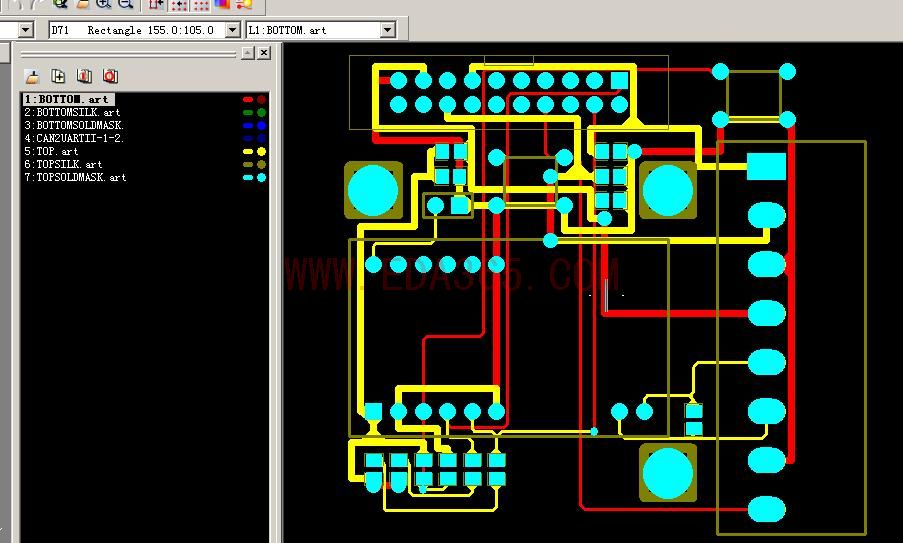Screen dimensions: 903x543
Task: Click the cyan circle swatch of TOPSOLDMASK.art
Action: 261,178
